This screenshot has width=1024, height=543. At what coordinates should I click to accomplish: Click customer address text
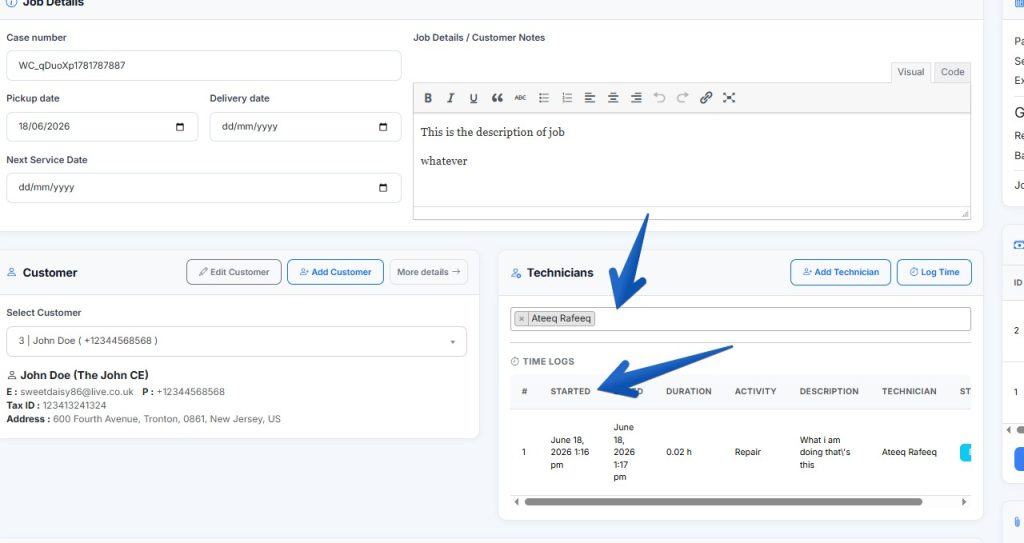tap(167, 420)
